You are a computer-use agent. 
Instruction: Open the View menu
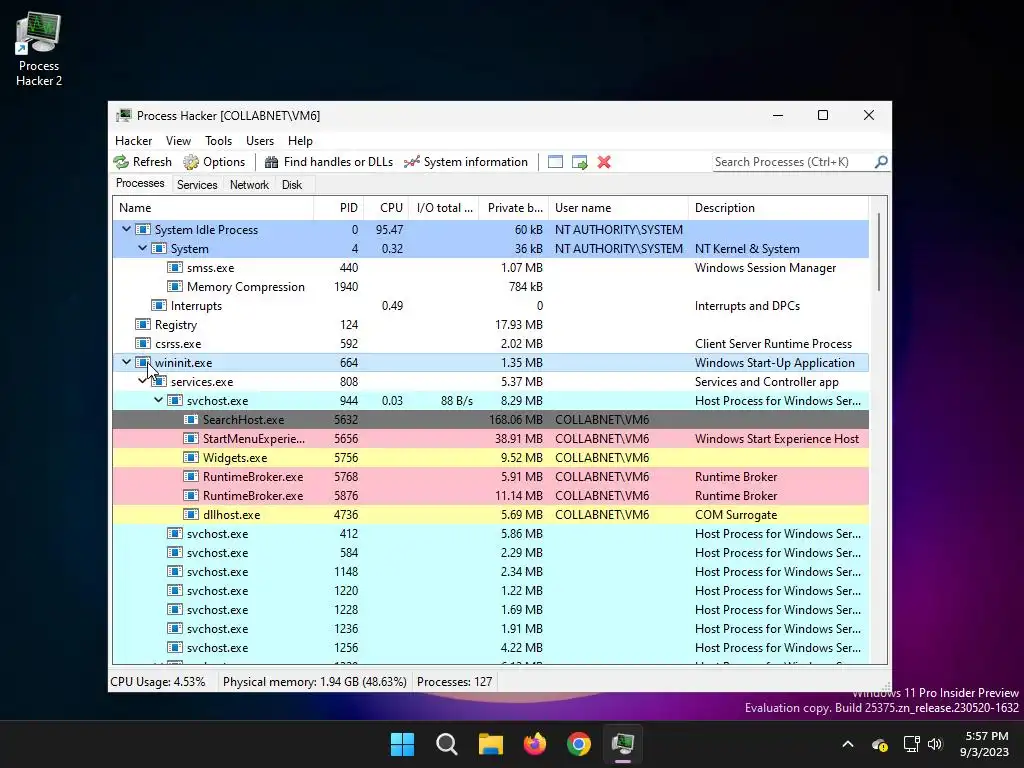point(178,141)
